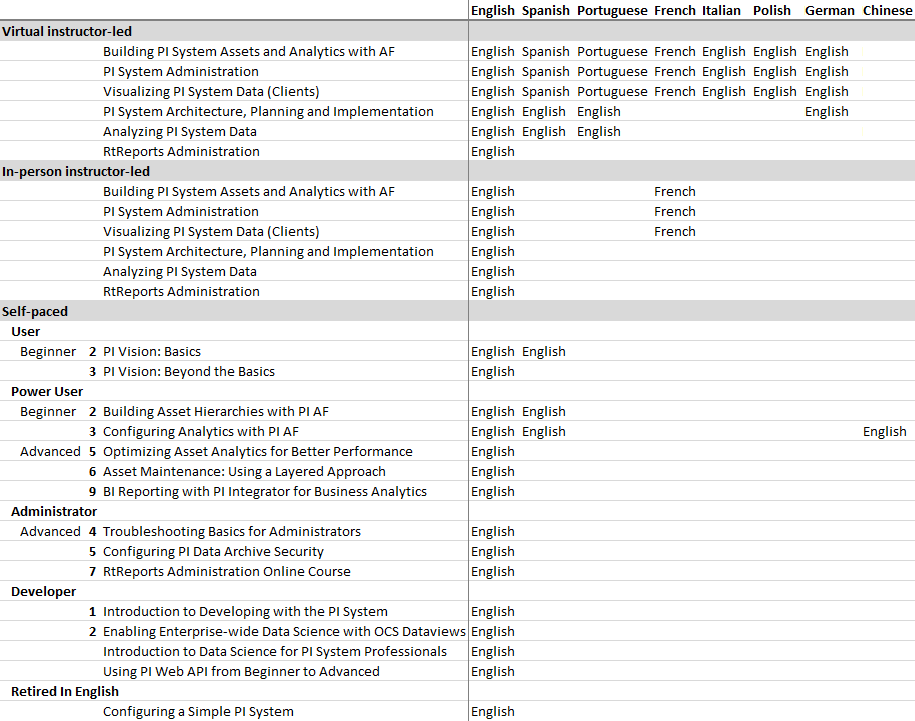Select Using PI Web API course cell
Viewport: 915px width, 721px height.
tap(241, 671)
